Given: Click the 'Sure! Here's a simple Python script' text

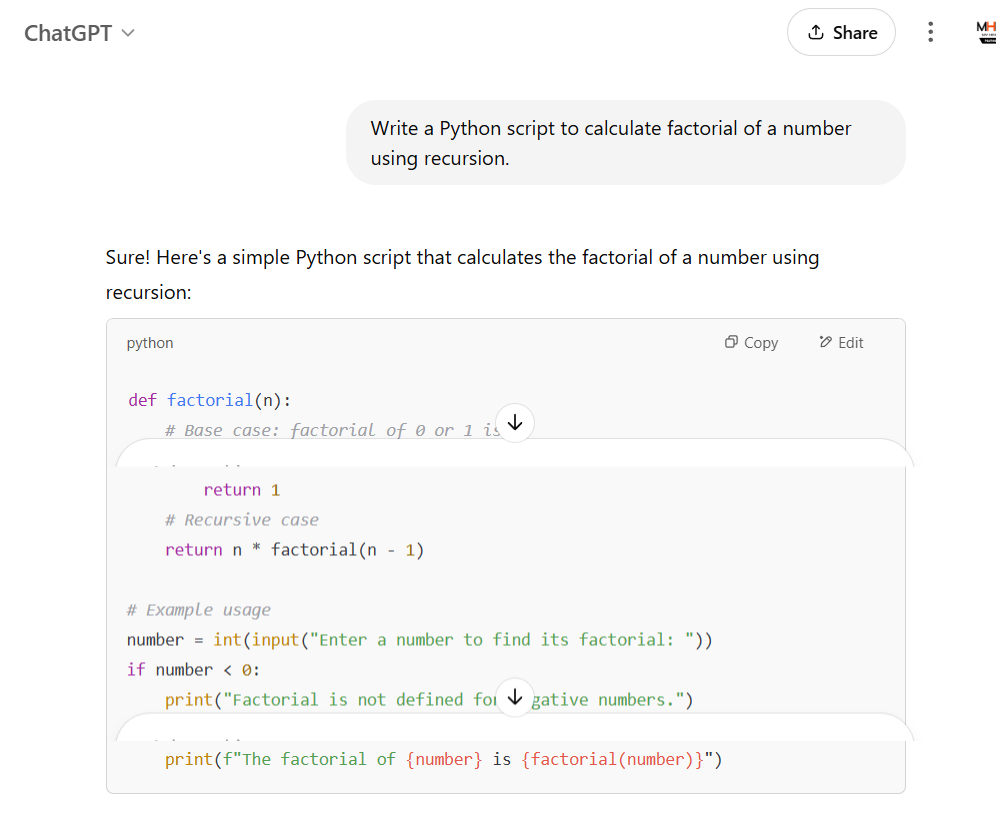Looking at the screenshot, I should [x=462, y=274].
